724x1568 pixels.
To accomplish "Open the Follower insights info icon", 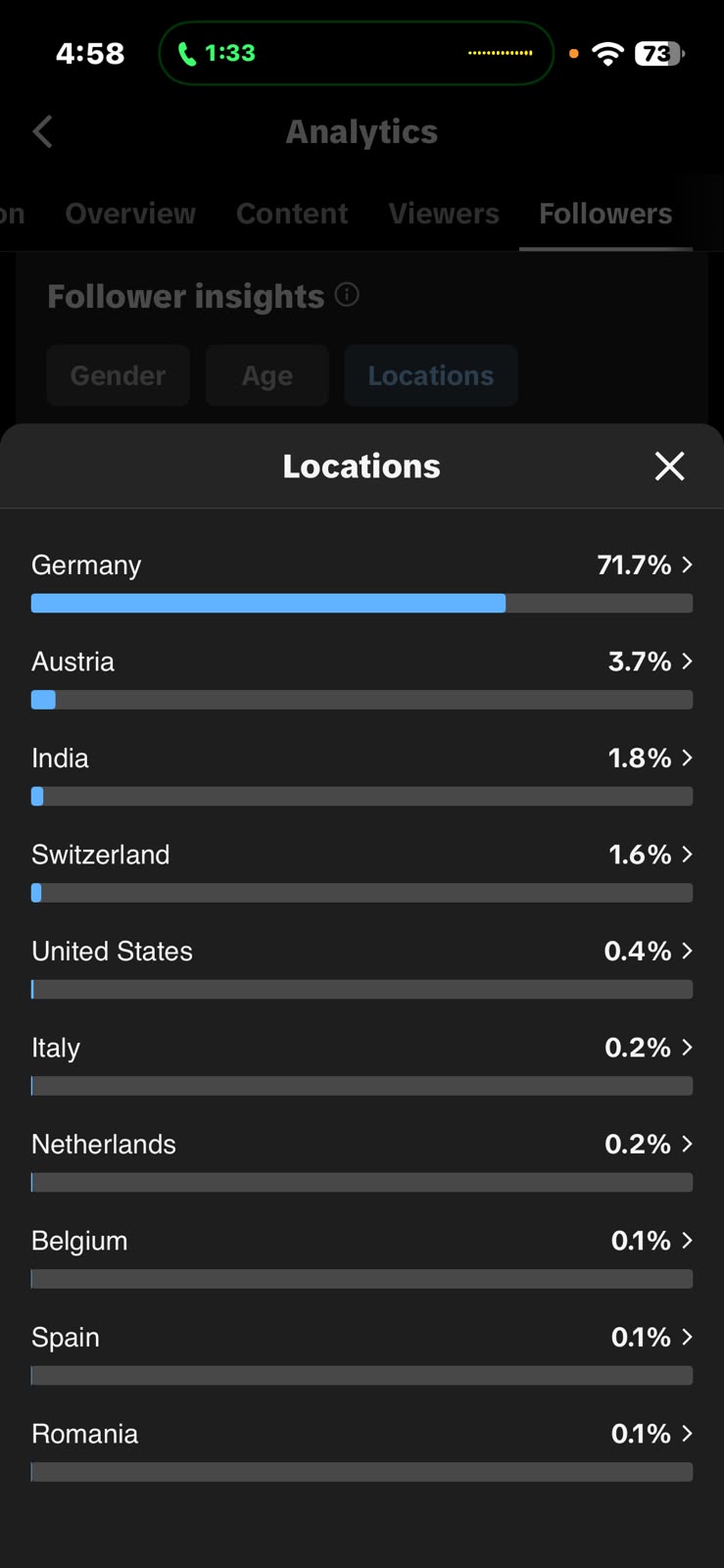I will 347,294.
